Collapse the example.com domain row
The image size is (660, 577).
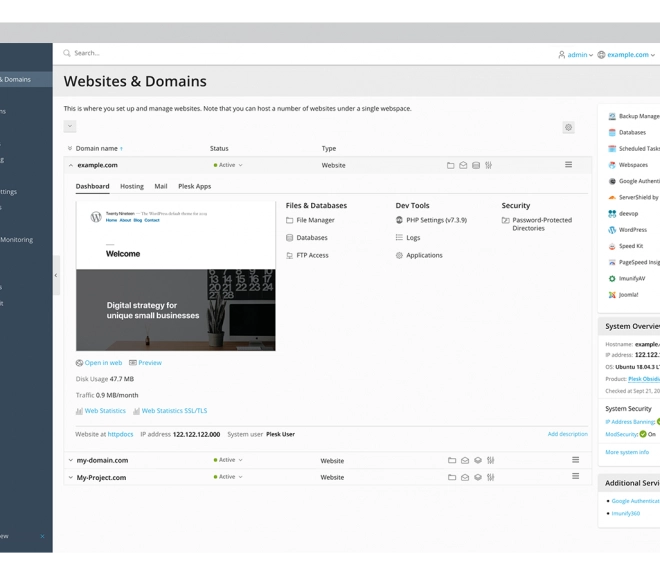coord(70,165)
